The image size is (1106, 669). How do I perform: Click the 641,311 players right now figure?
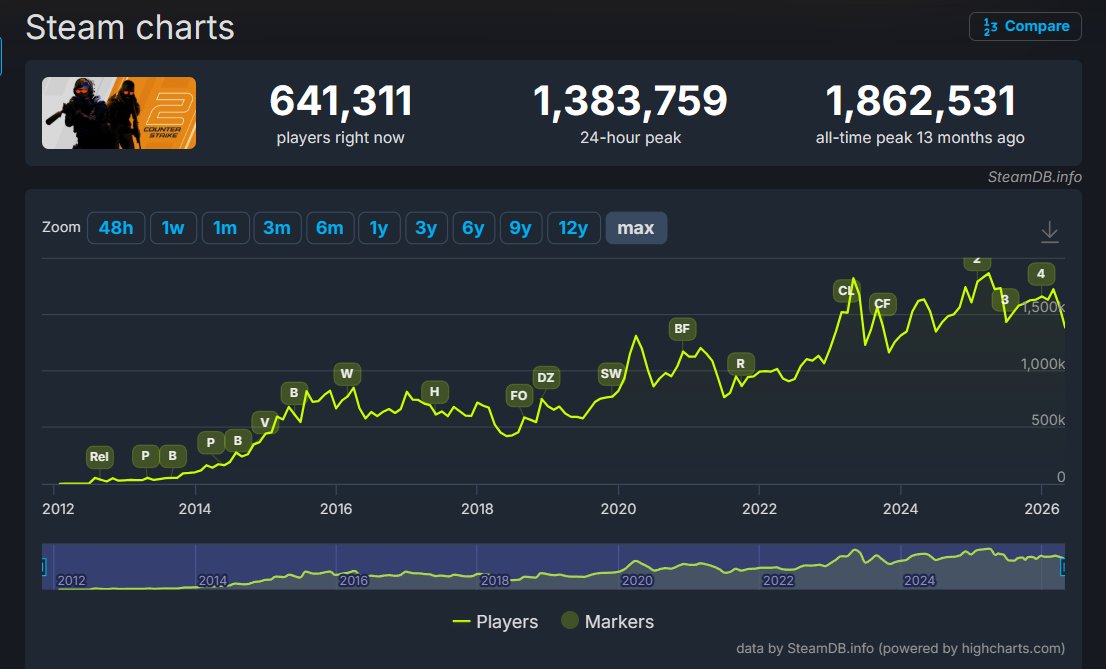(x=341, y=101)
